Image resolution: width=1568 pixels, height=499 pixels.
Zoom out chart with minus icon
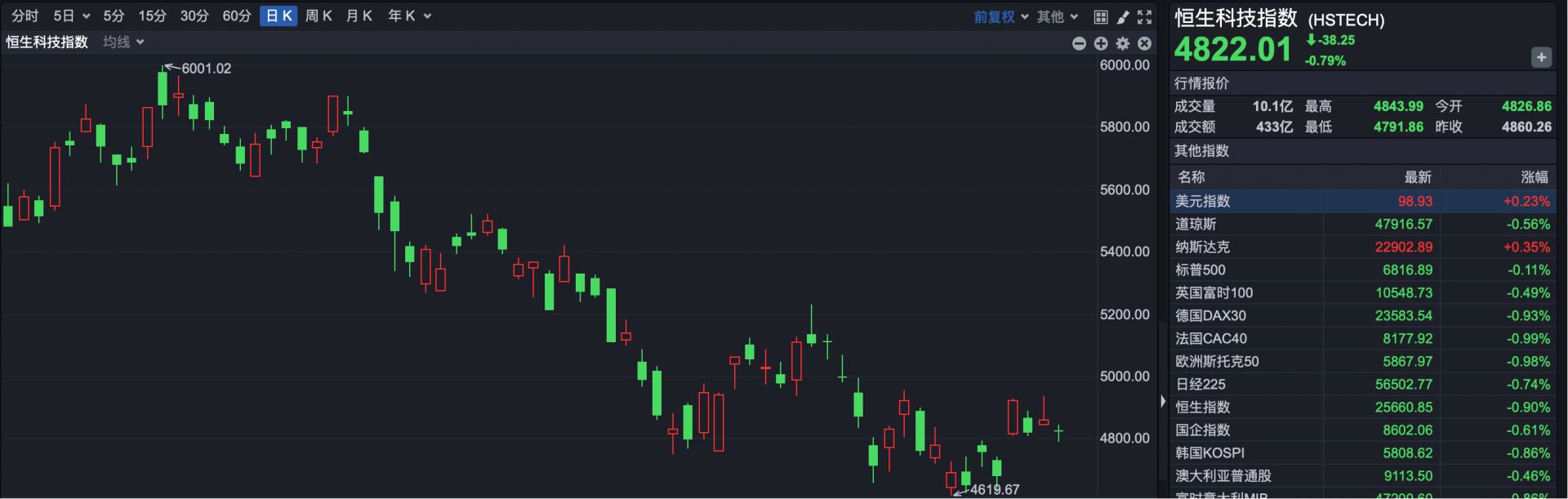pos(1079,43)
